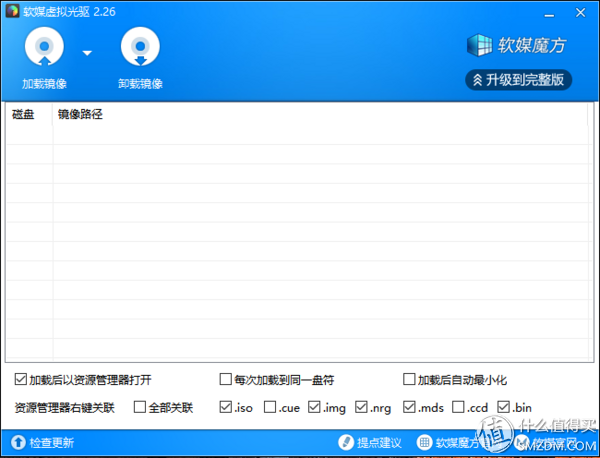Check the 全部关联 checkbox

[x=140, y=407]
